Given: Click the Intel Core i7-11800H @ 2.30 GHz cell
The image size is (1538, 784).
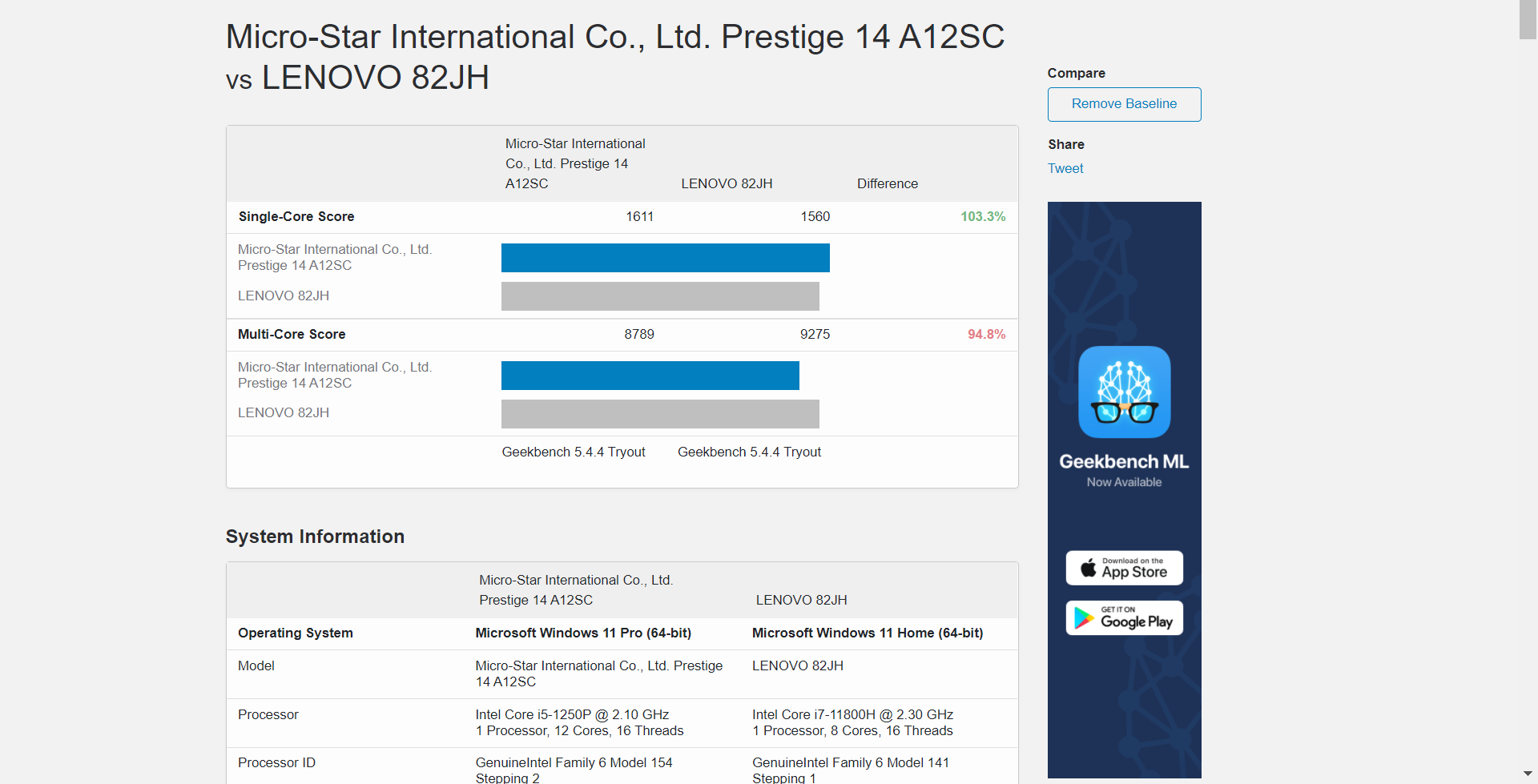Looking at the screenshot, I should coord(852,722).
